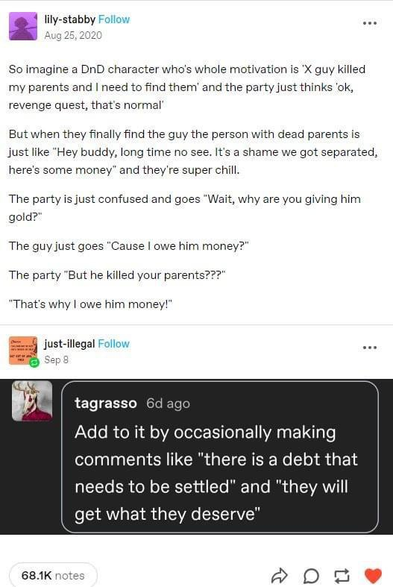
Task: Open the reply speech bubble icon
Action: (x=311, y=576)
